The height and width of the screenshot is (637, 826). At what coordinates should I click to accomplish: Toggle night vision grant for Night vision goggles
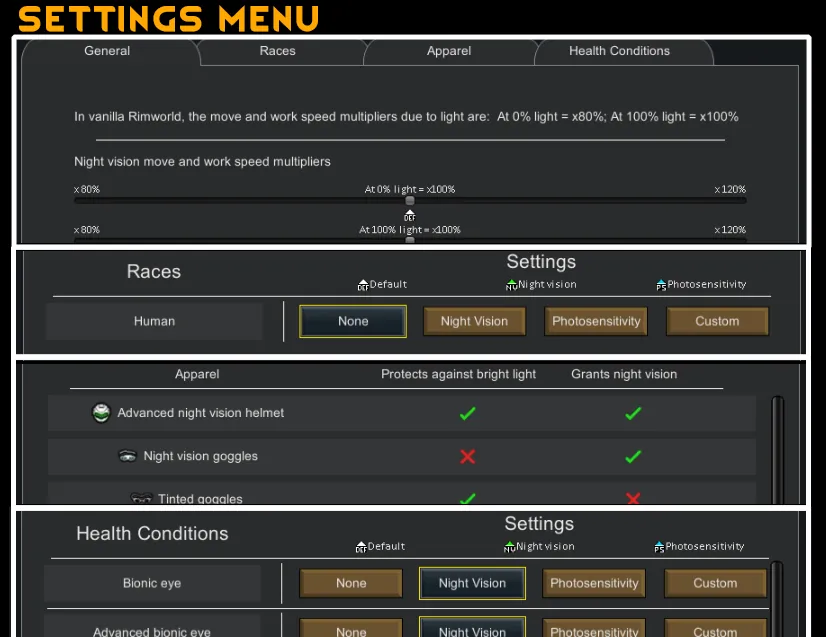click(x=632, y=456)
